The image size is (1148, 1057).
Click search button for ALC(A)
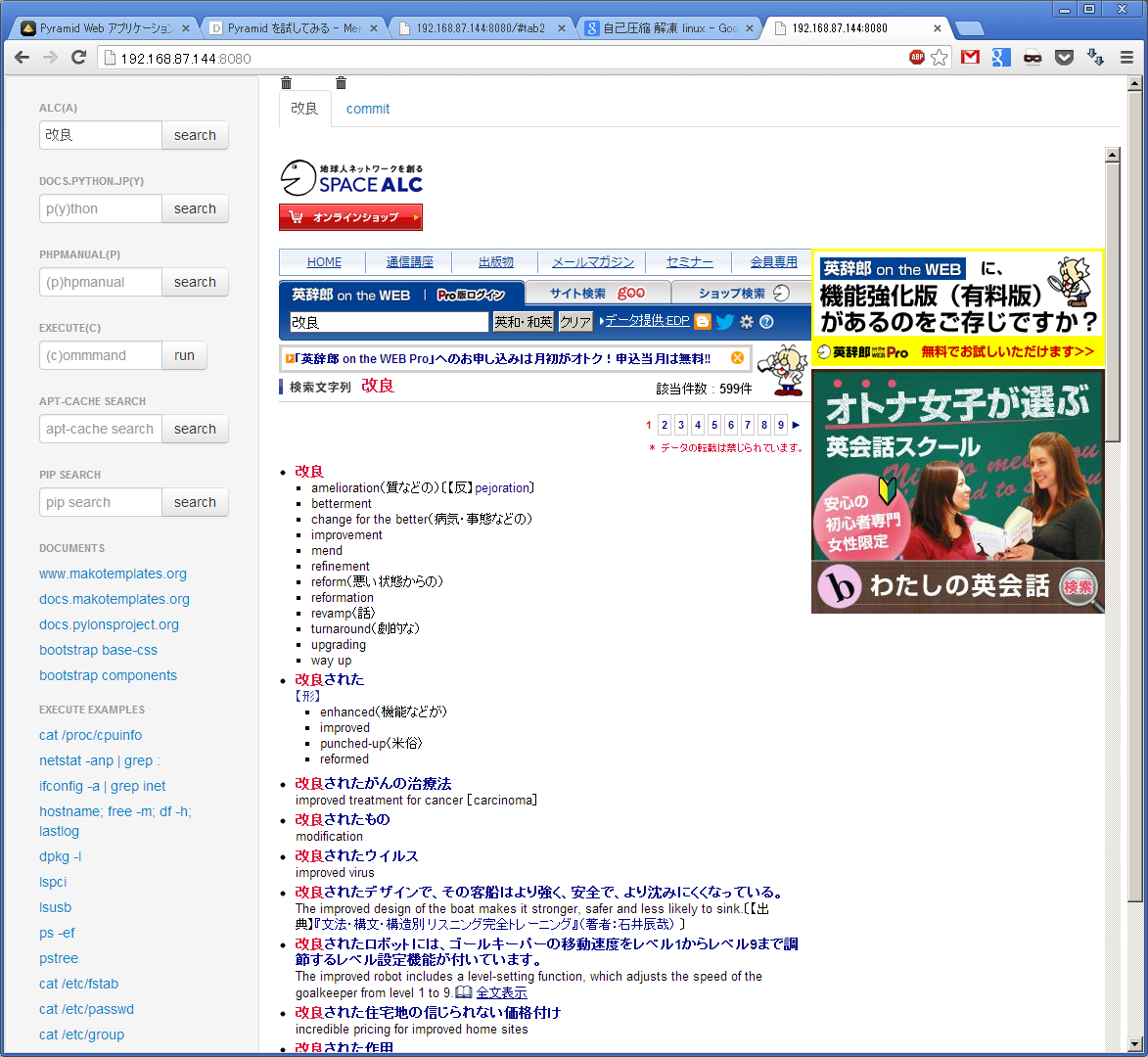195,135
